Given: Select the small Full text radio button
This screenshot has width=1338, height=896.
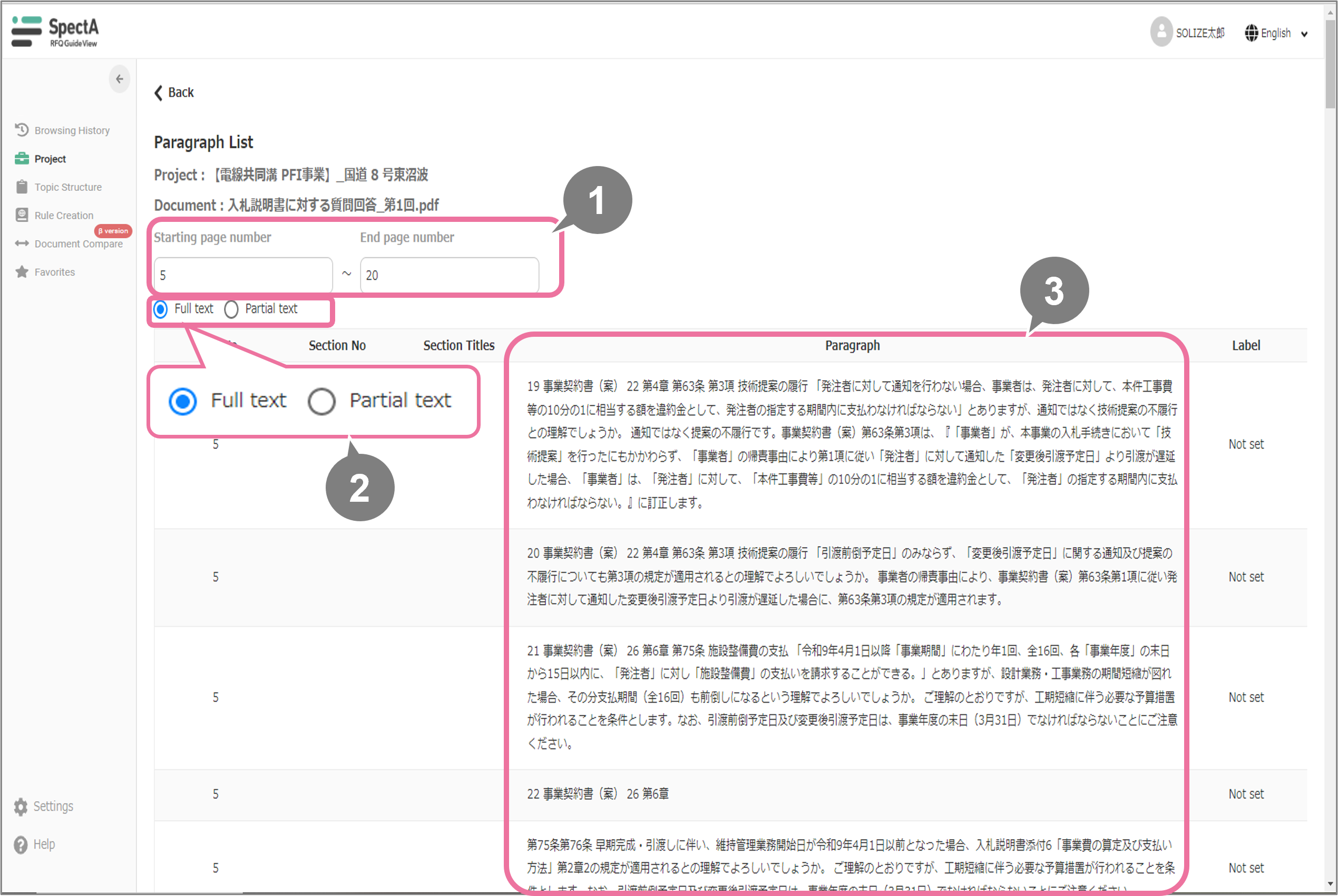Looking at the screenshot, I should tap(161, 309).
